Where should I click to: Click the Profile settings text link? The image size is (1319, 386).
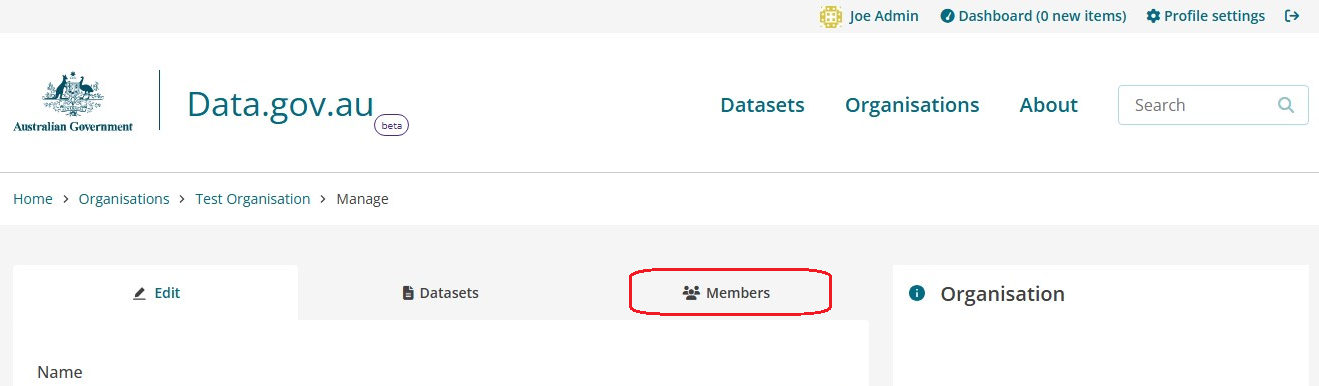tap(1214, 16)
